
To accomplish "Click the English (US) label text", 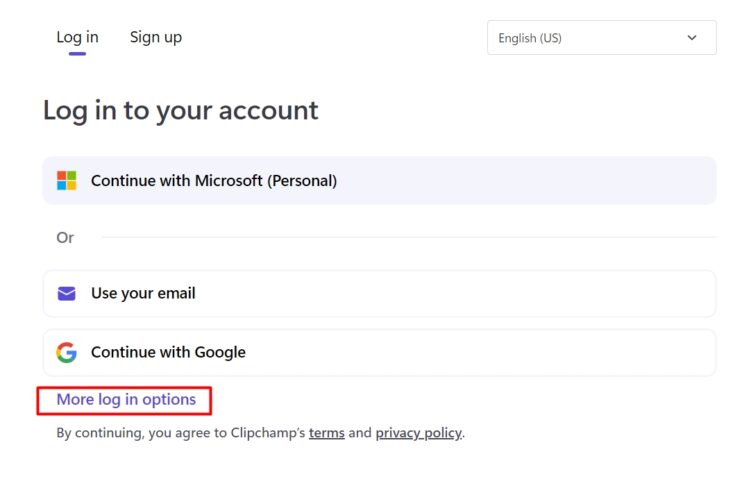I will (x=530, y=38).
